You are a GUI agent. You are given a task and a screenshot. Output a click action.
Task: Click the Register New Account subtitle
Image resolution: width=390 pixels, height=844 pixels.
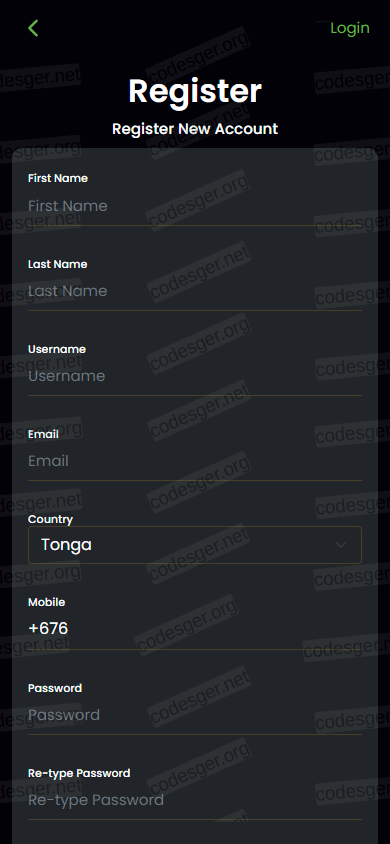click(195, 129)
